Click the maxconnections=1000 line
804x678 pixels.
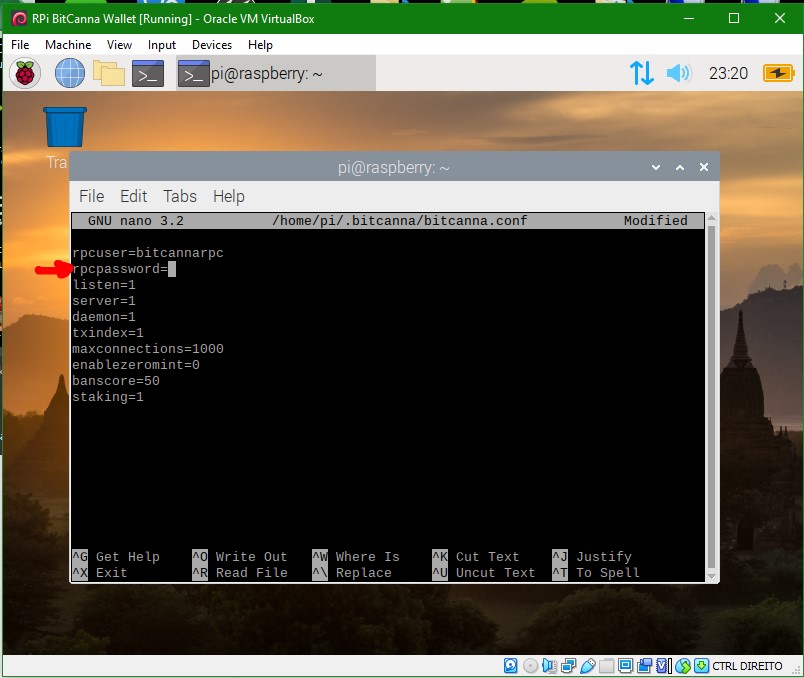point(148,349)
